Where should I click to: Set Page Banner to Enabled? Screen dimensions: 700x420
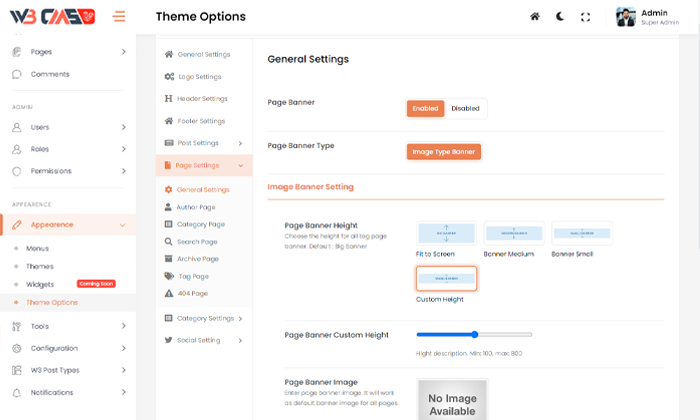click(x=425, y=108)
